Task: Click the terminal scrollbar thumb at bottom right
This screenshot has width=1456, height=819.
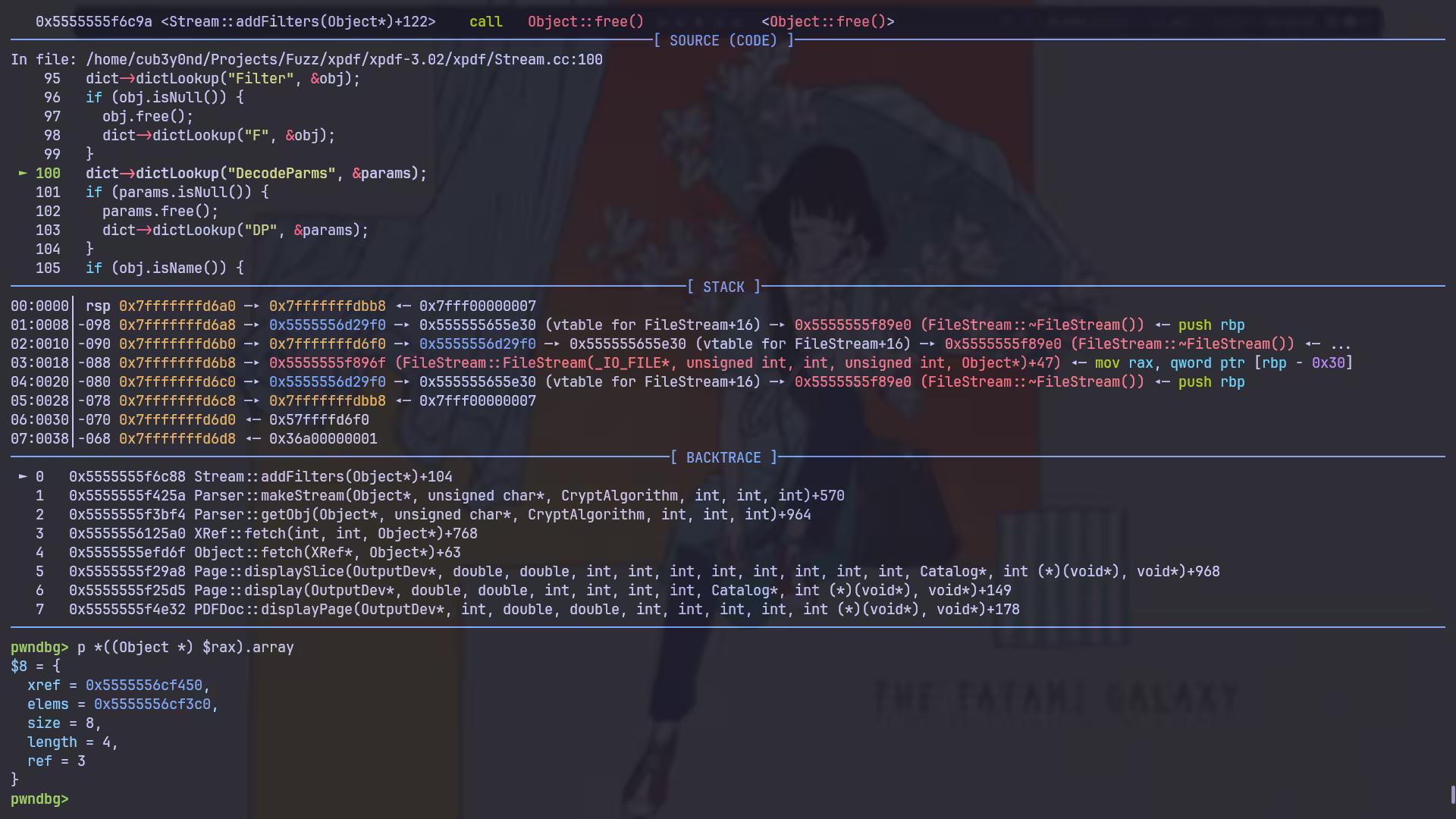Action: tap(1452, 795)
